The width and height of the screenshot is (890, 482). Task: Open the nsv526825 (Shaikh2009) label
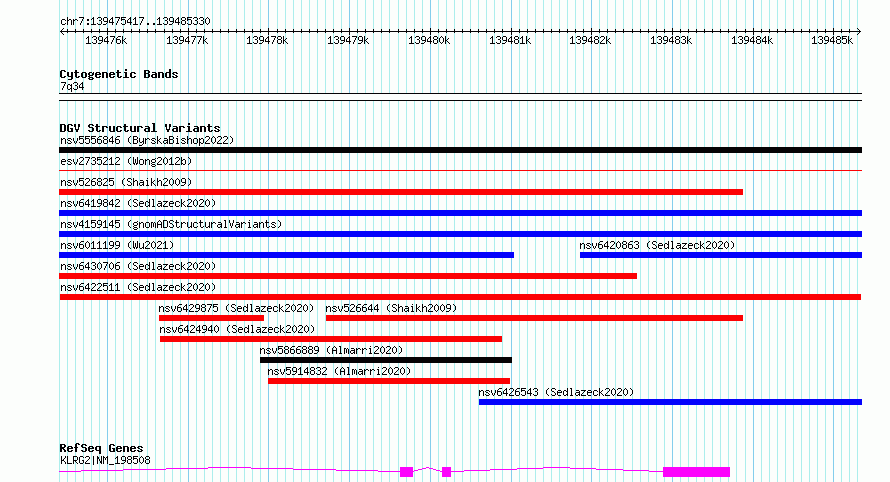coord(126,182)
